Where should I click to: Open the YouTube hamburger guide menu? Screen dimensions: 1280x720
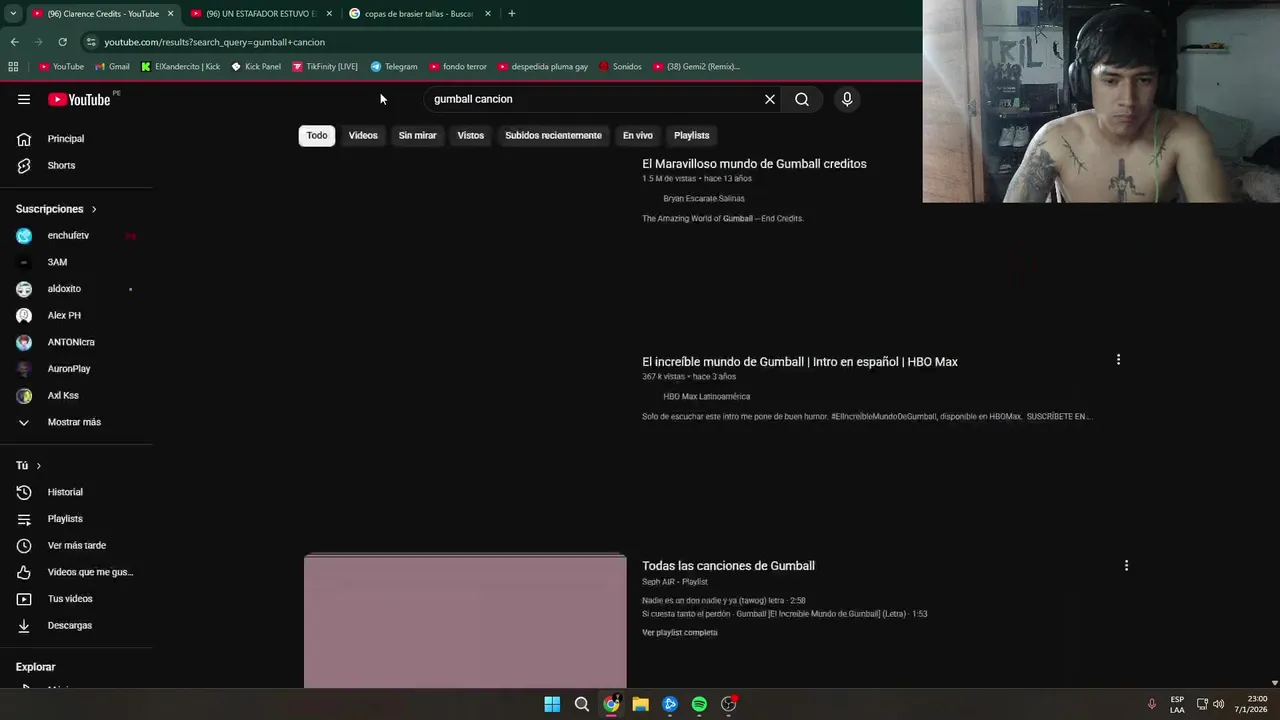24,99
